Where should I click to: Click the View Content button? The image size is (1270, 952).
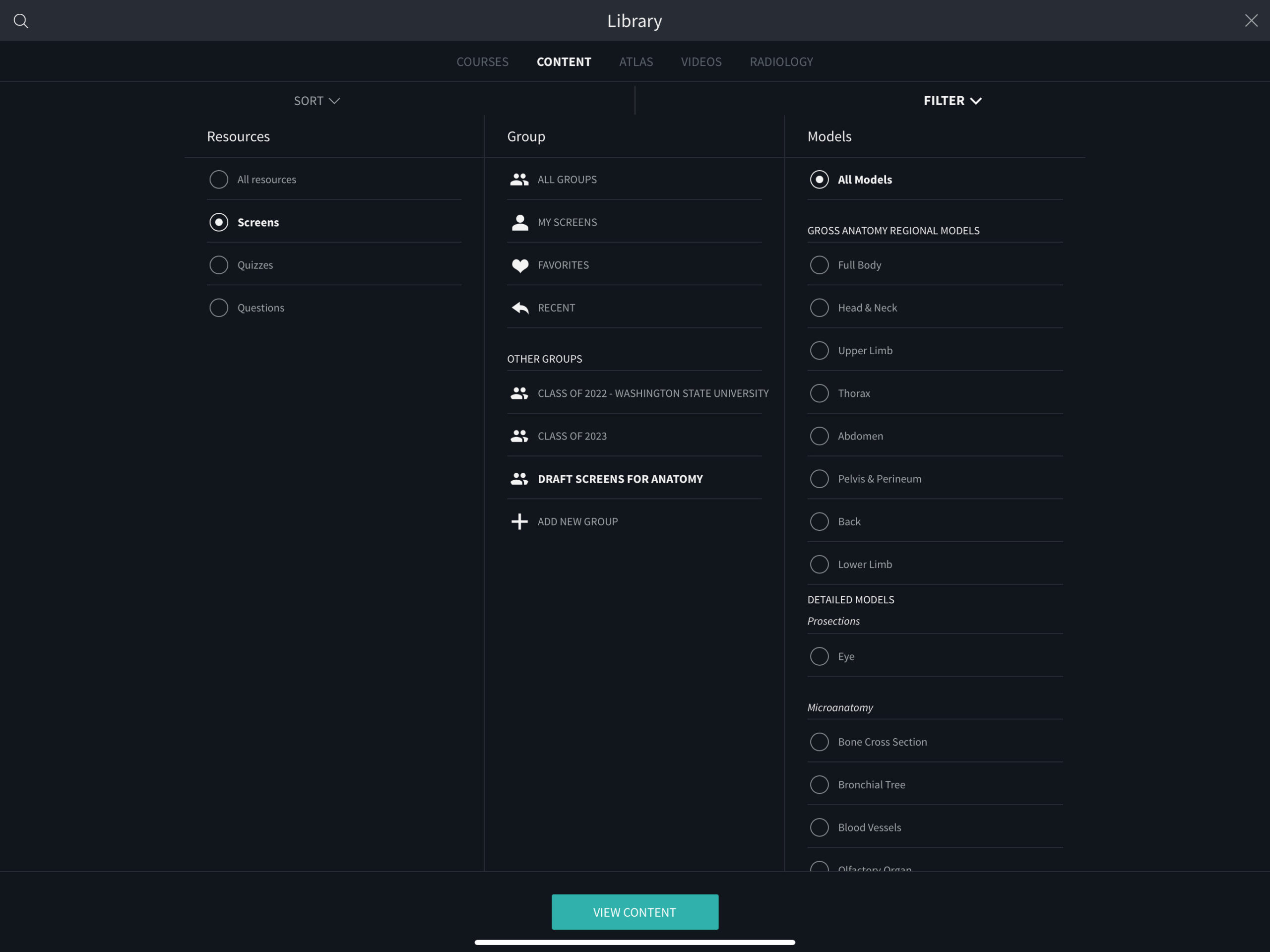tap(635, 912)
